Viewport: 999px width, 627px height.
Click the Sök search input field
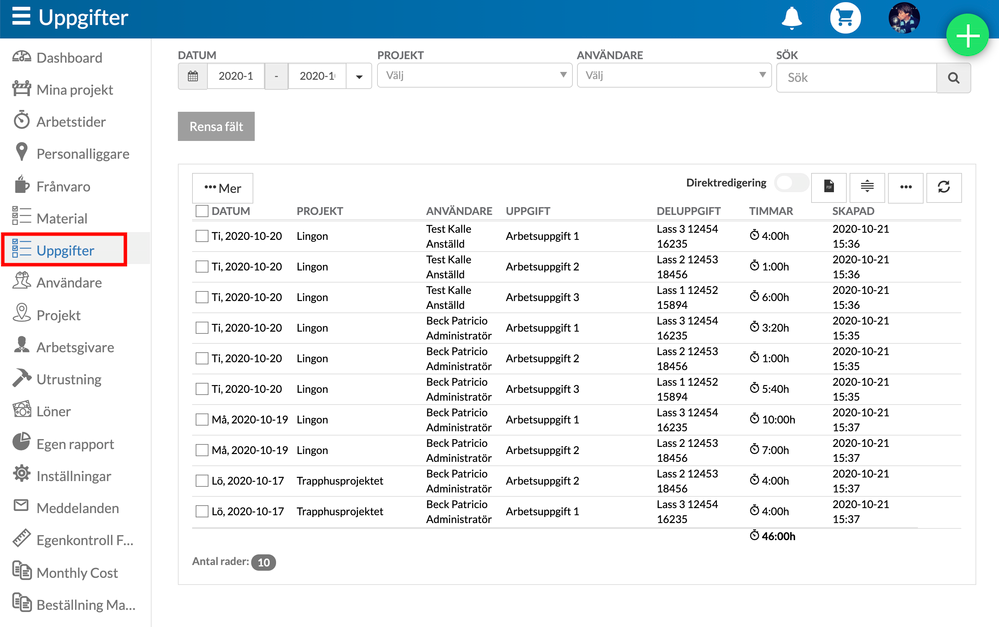click(x=856, y=78)
